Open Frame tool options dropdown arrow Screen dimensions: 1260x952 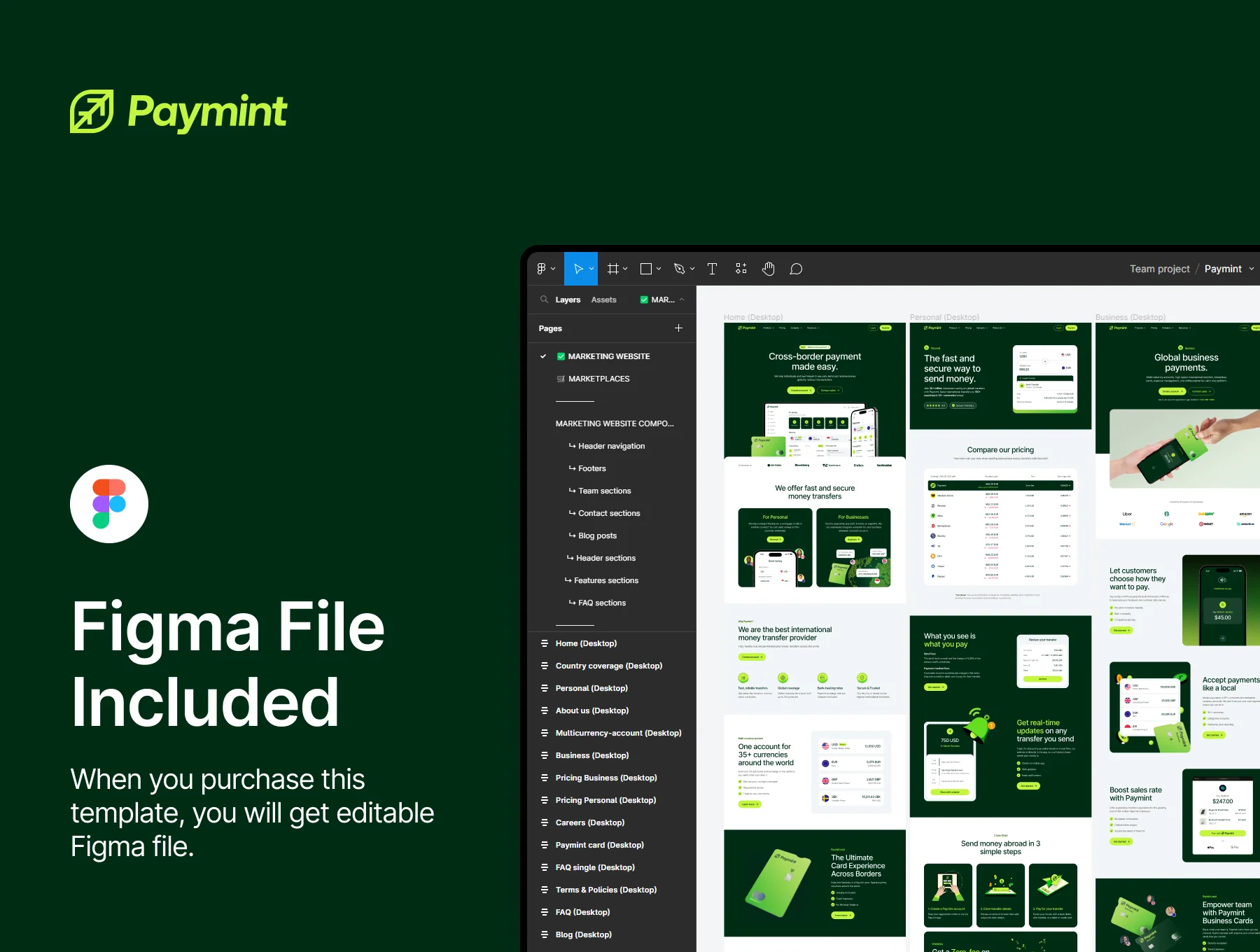tap(625, 269)
